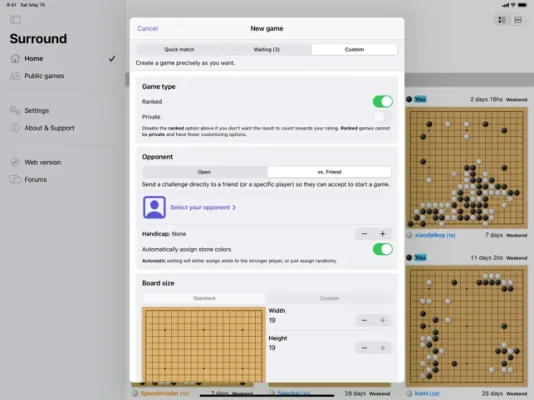Screen dimensions: 534x400
Task: Toggle Automatically assign stone colors
Action: point(382,249)
